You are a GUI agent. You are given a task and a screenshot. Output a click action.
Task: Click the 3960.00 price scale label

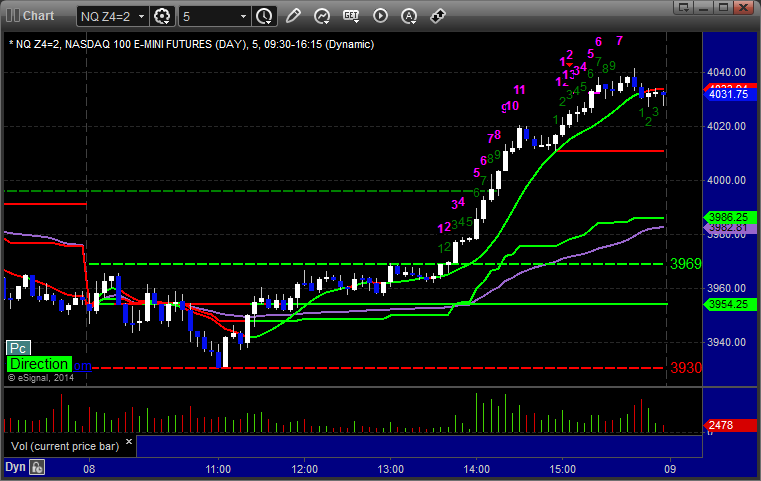tap(727, 288)
